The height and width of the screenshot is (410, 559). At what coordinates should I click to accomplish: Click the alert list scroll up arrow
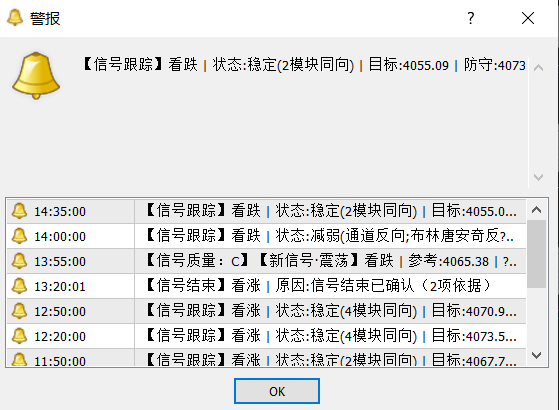coord(537,210)
